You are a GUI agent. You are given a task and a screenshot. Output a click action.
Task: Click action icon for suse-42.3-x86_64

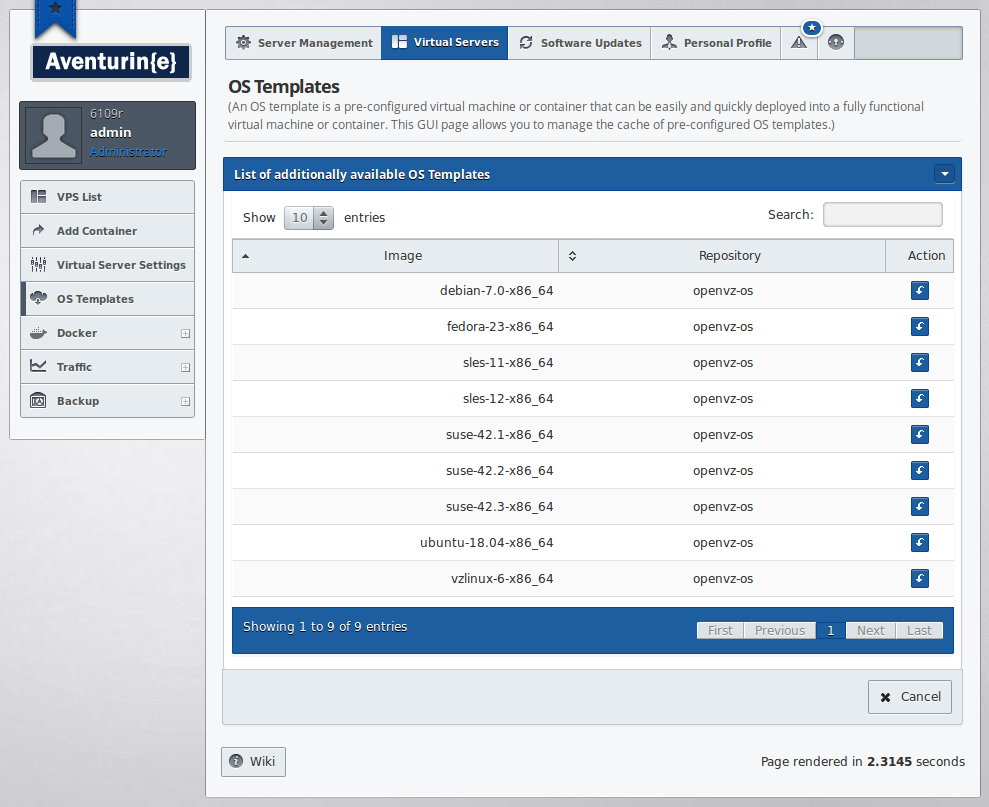920,507
